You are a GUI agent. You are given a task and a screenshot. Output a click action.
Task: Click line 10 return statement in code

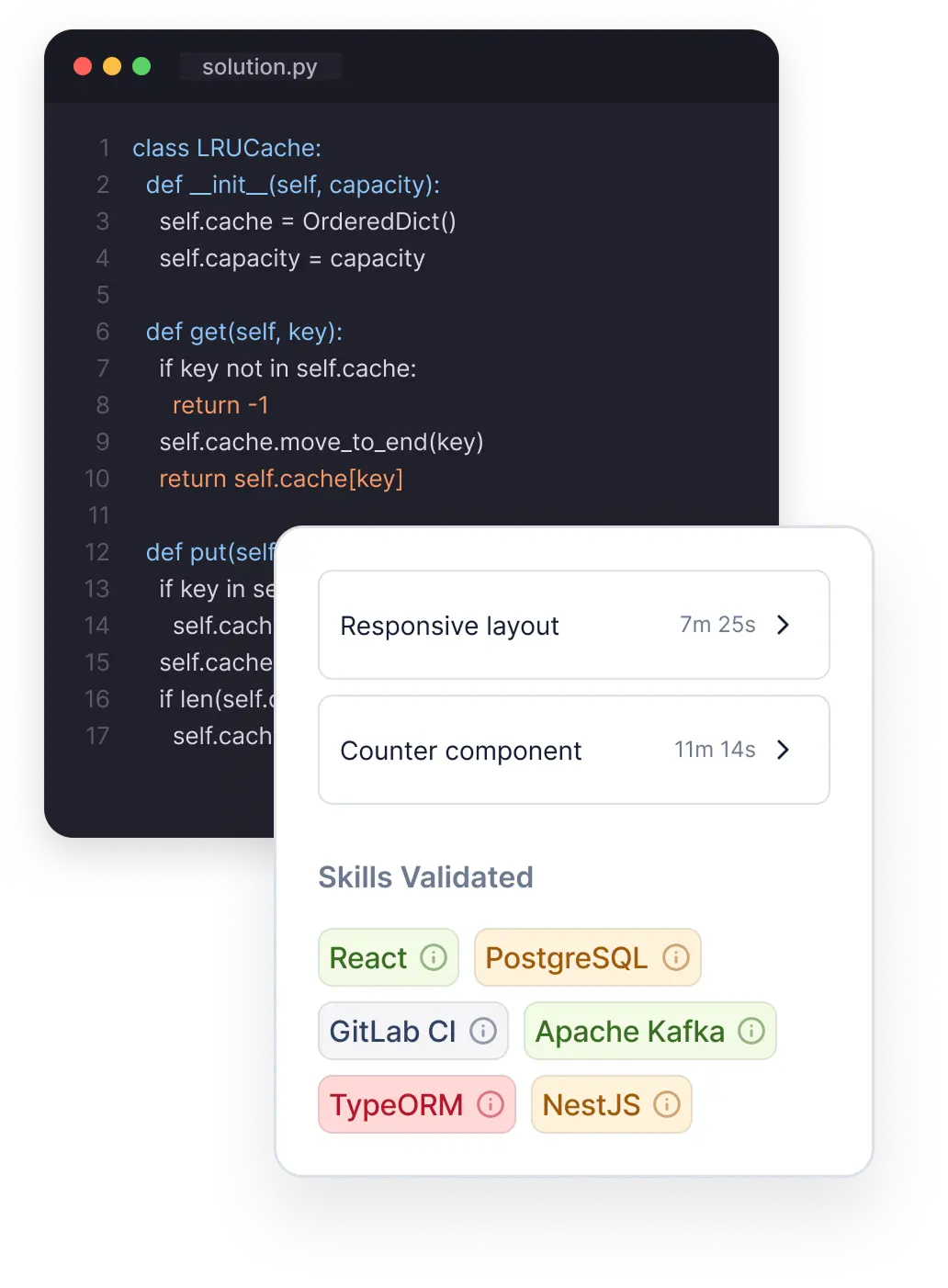point(282,479)
